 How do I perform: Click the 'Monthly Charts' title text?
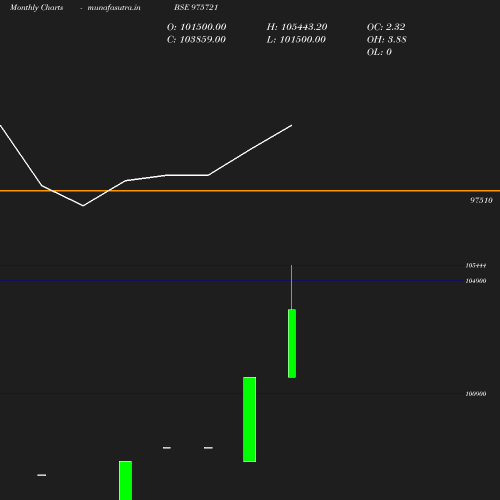click(37, 7)
